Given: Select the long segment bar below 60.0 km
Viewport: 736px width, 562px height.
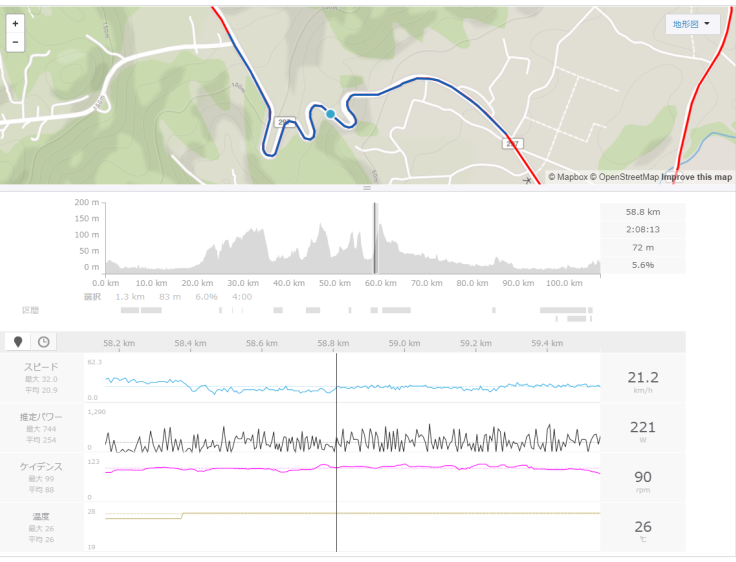Looking at the screenshot, I should (x=396, y=310).
